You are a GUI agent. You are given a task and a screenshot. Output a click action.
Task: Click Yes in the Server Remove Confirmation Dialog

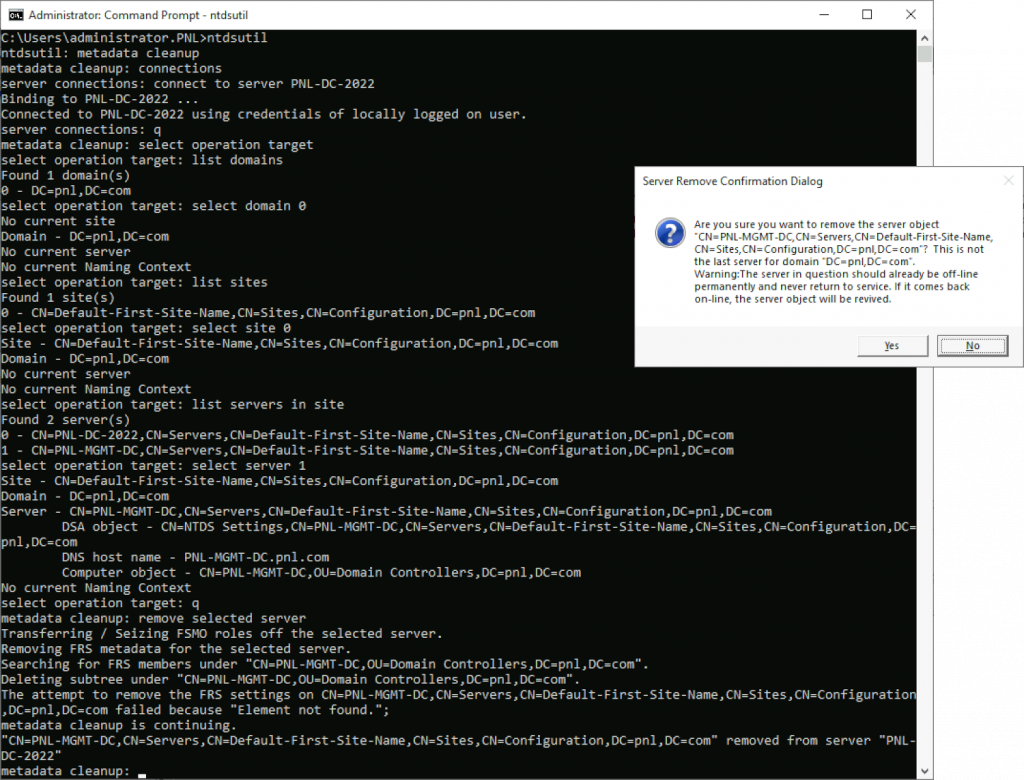click(892, 346)
